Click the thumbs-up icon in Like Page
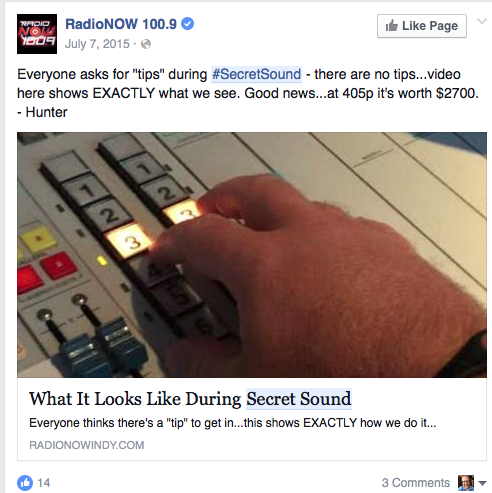This screenshot has height=493, width=492. (392, 26)
